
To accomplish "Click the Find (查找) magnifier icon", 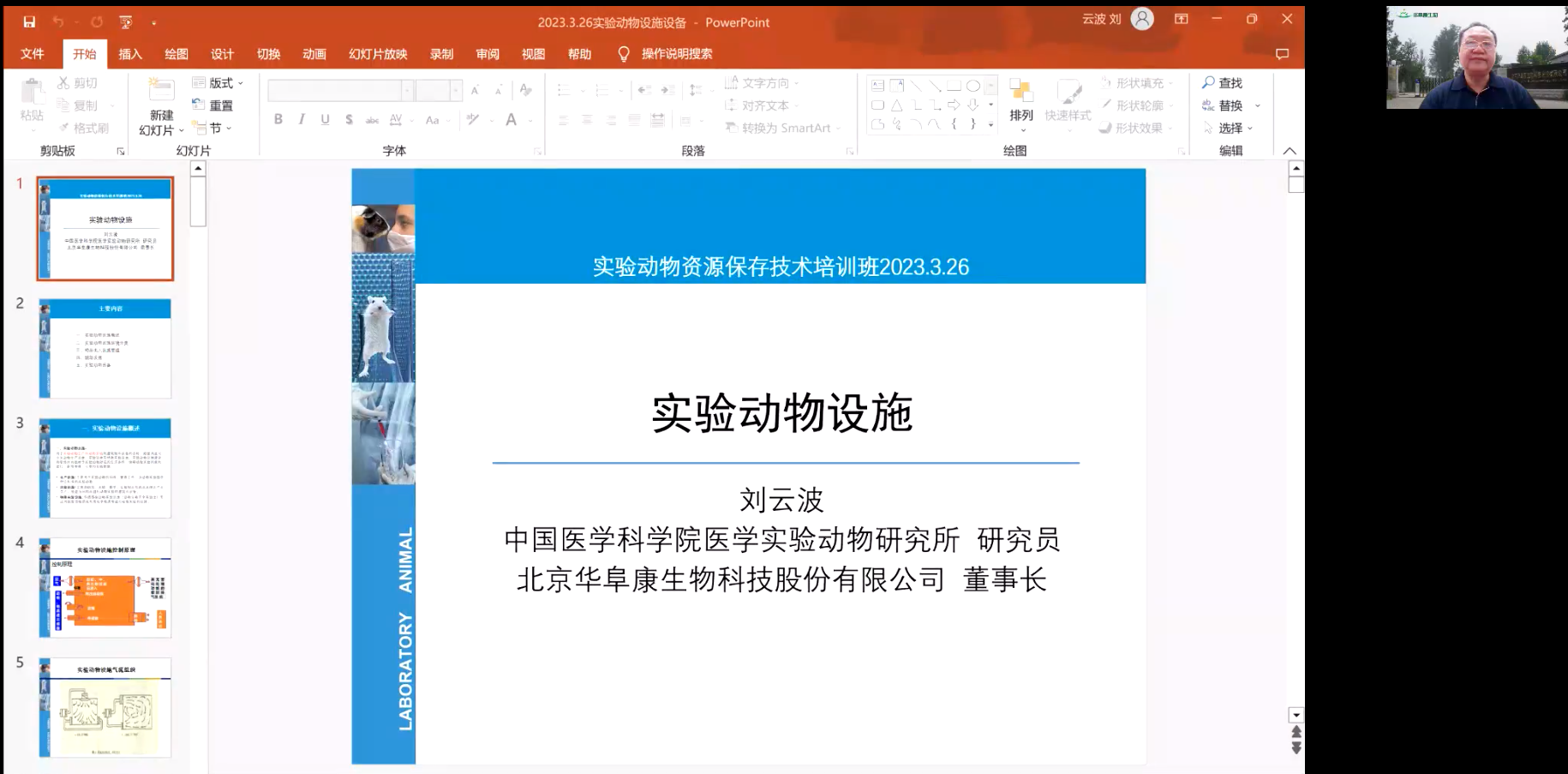I will coord(1208,82).
